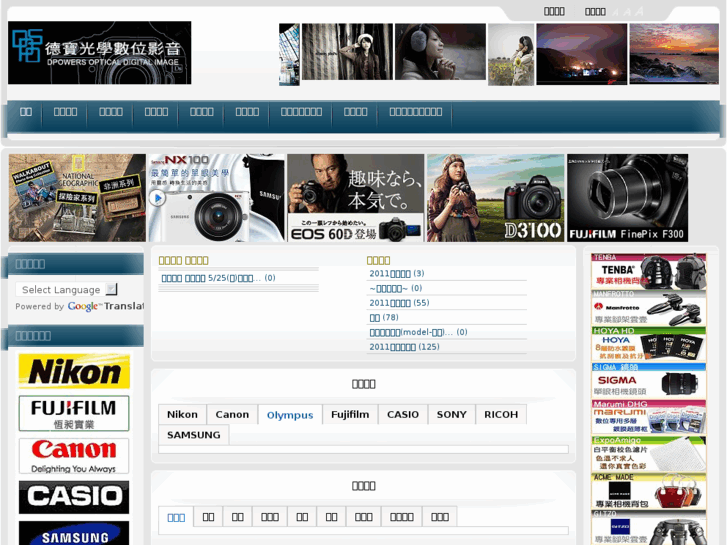The image size is (727, 545).
Task: Open the category link with count (55)
Action: 399,303
